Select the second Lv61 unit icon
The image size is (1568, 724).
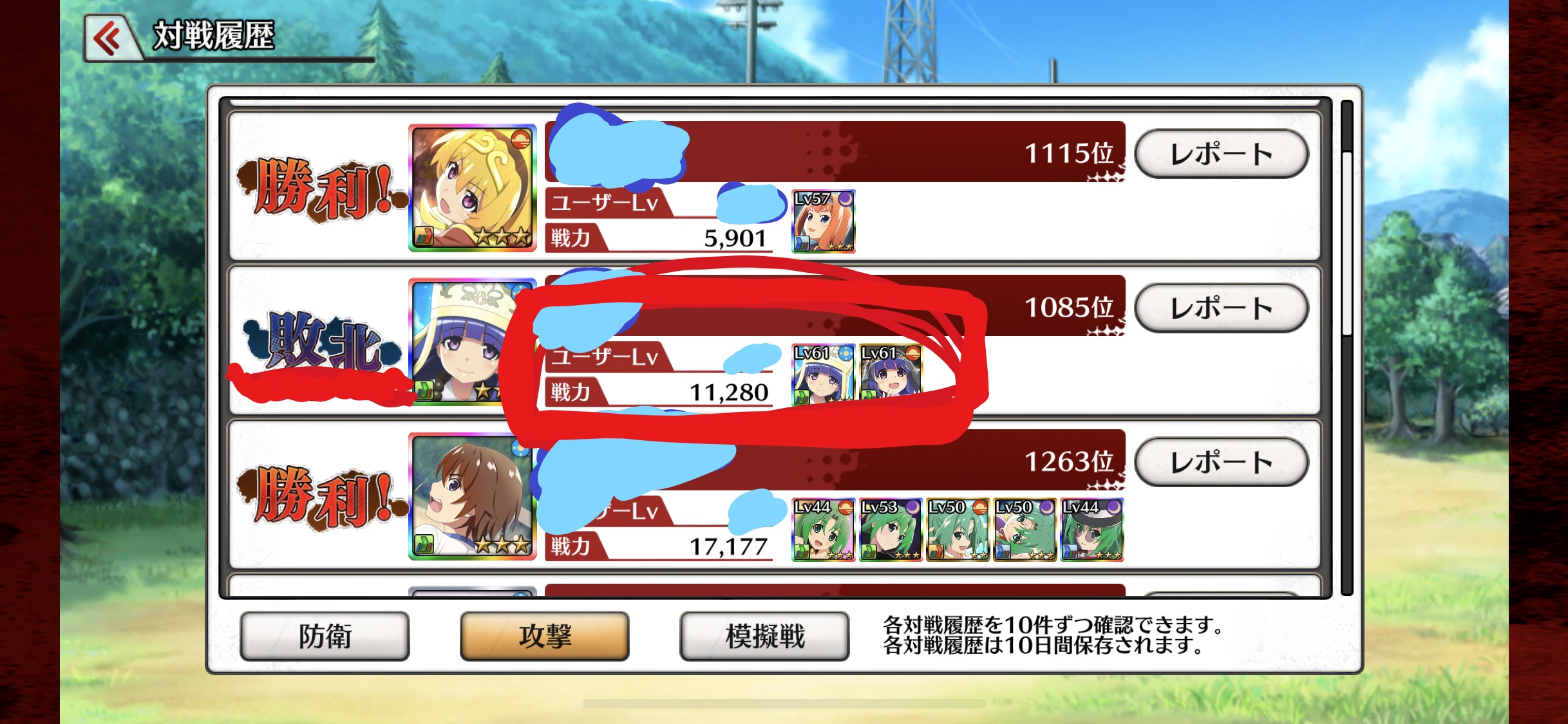coord(891,375)
